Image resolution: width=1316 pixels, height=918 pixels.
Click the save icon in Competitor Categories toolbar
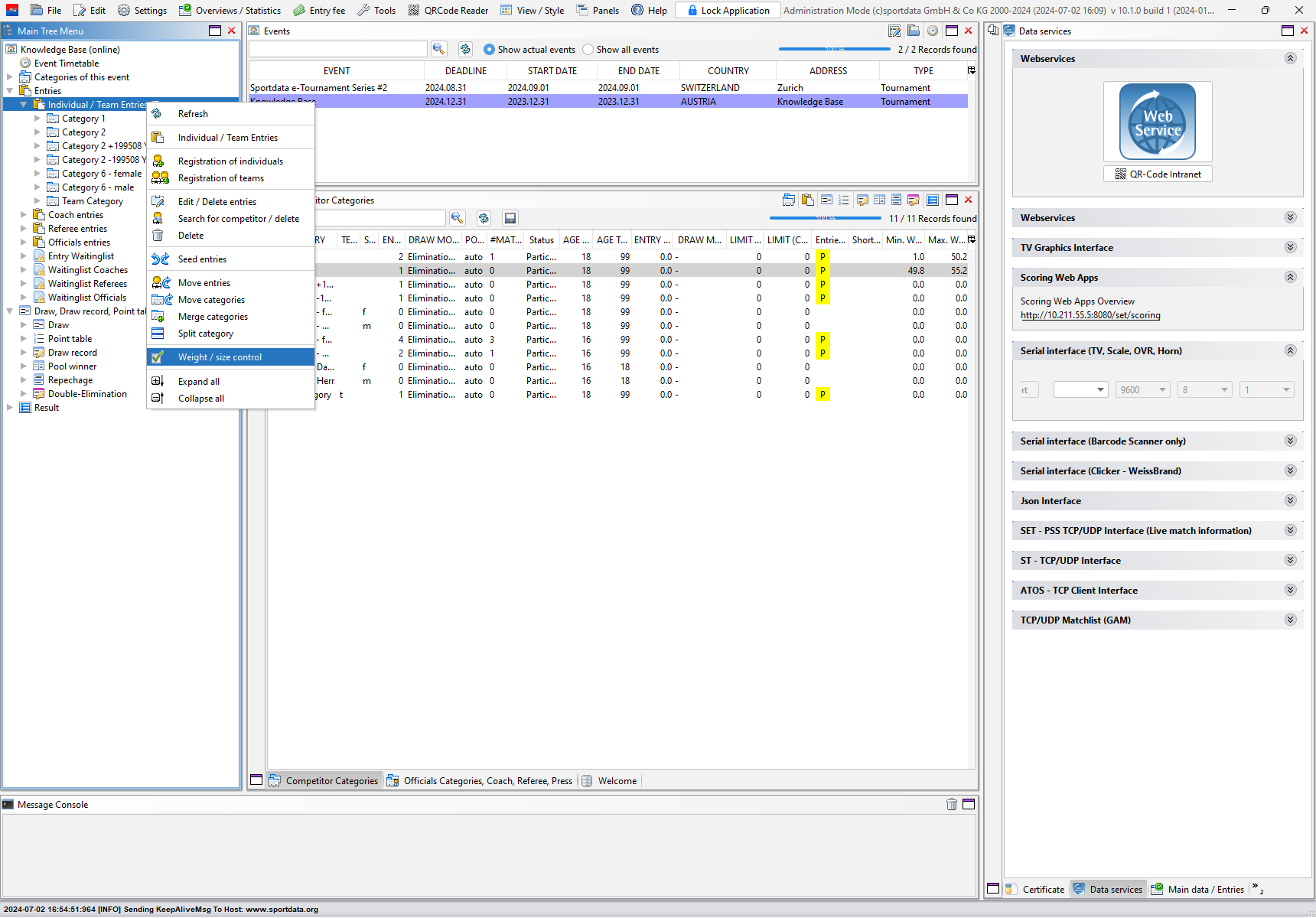pos(510,218)
